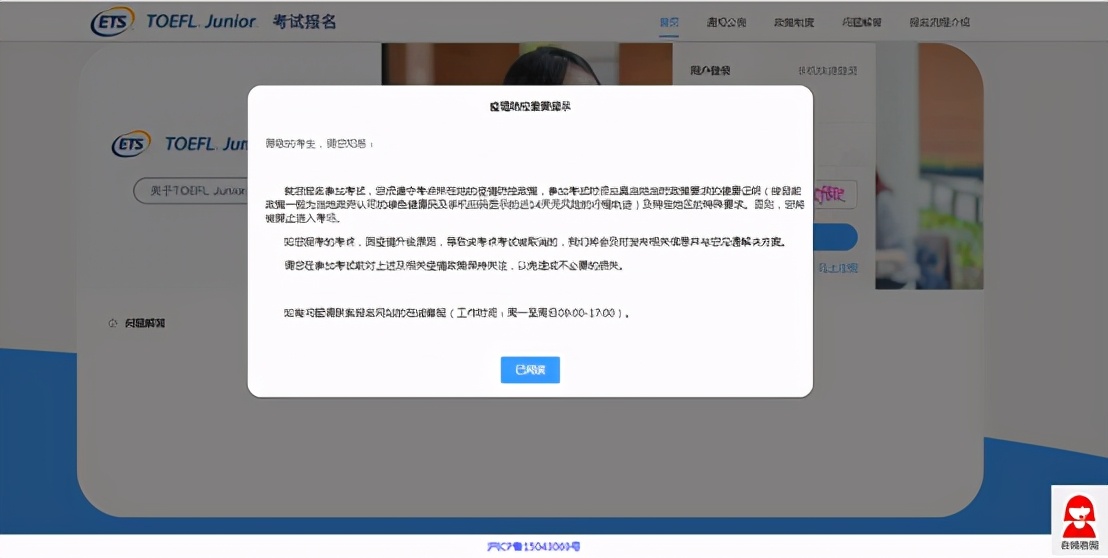
Task: Click the ETS TOEFL Junior logo on the card
Action: coord(179,144)
